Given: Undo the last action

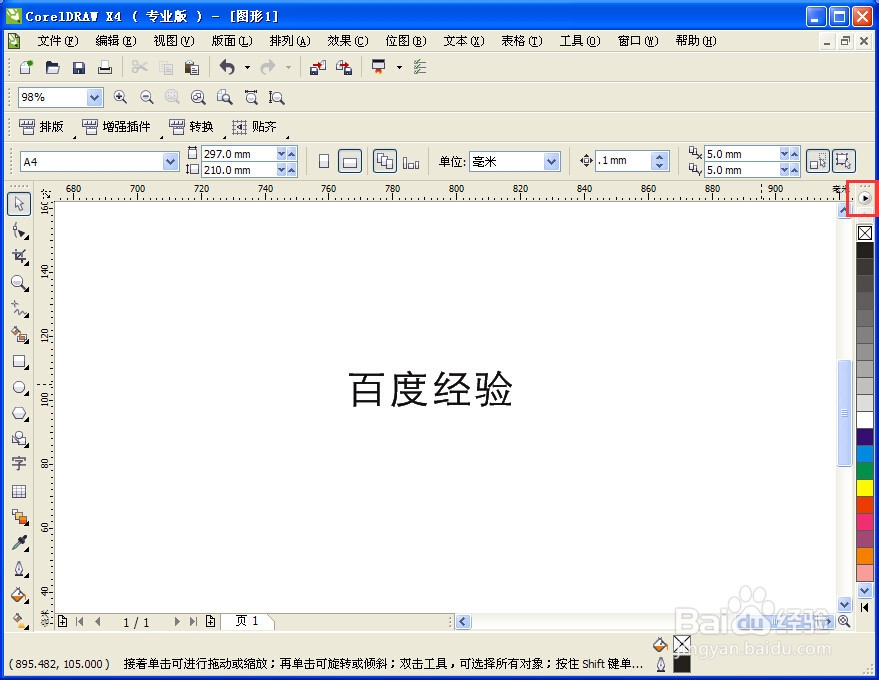Looking at the screenshot, I should (x=227, y=67).
